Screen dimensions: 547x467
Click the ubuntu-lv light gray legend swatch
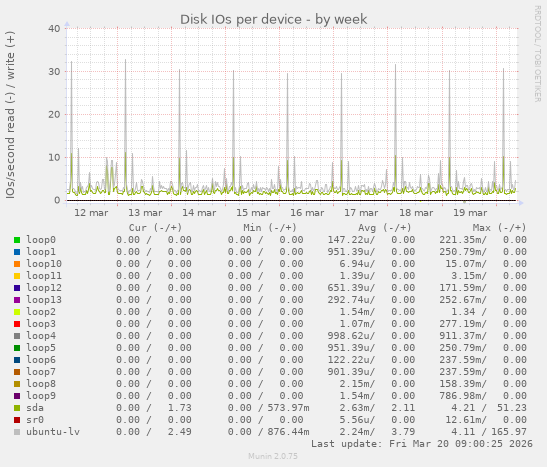17,432
